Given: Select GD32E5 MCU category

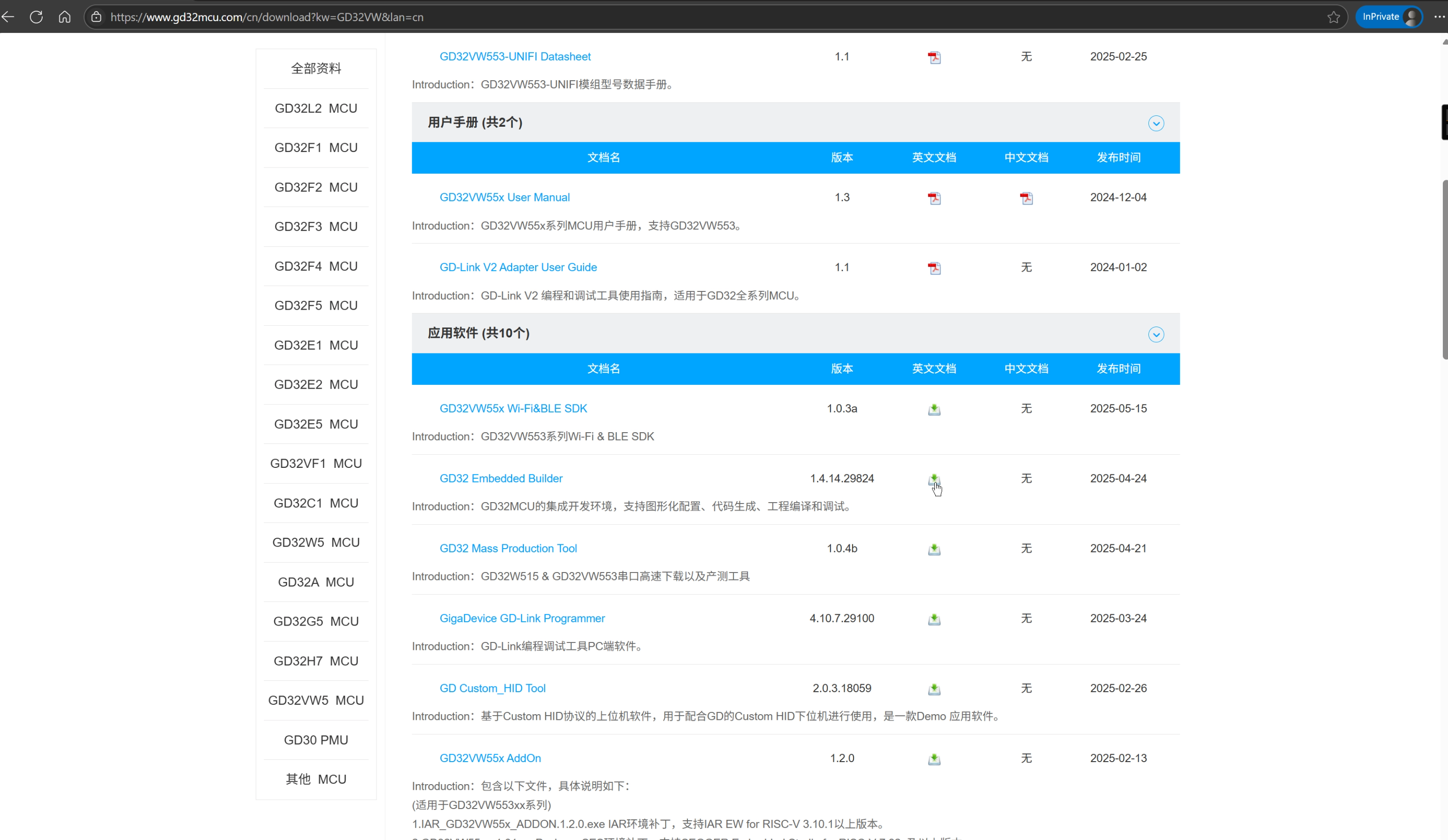Looking at the screenshot, I should (316, 424).
